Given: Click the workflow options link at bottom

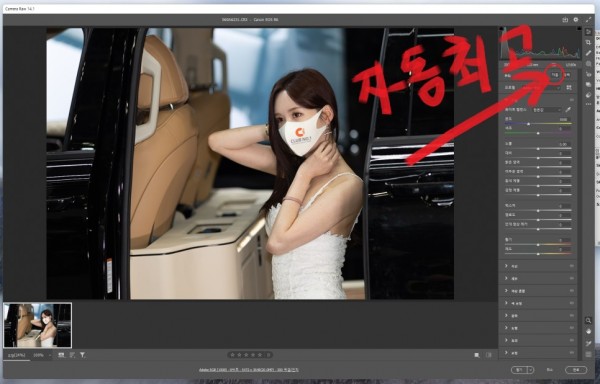Looking at the screenshot, I should click(x=249, y=370).
